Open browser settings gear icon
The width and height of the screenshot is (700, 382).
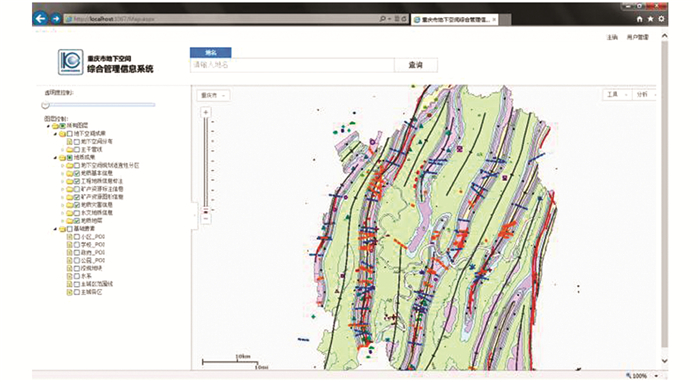(x=661, y=19)
